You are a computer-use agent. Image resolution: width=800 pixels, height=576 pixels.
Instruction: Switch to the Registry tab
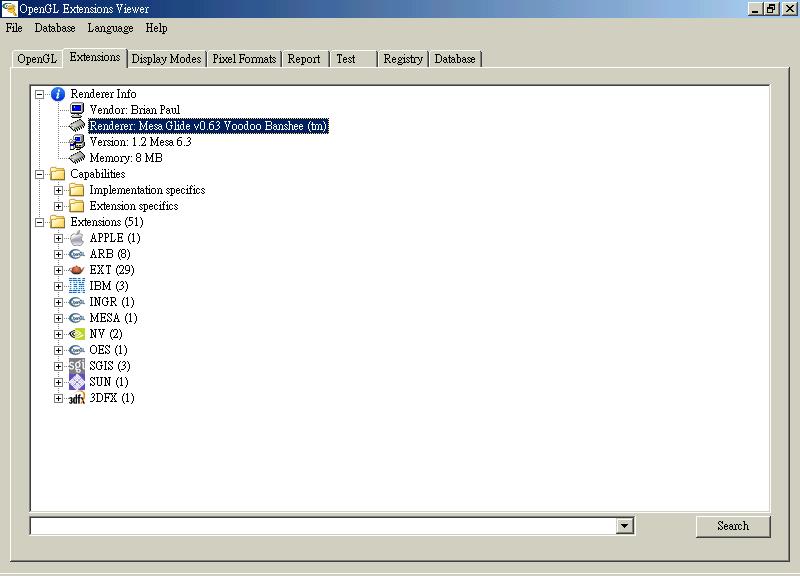pos(403,59)
